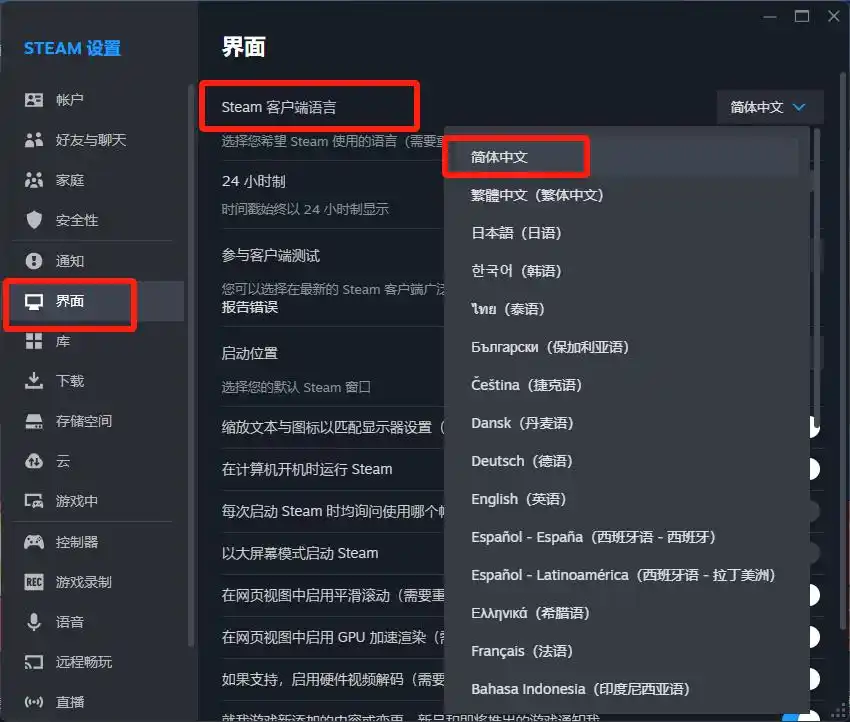Pick Ελληνικά (希腊语) from the list
850x722 pixels.
click(621, 613)
